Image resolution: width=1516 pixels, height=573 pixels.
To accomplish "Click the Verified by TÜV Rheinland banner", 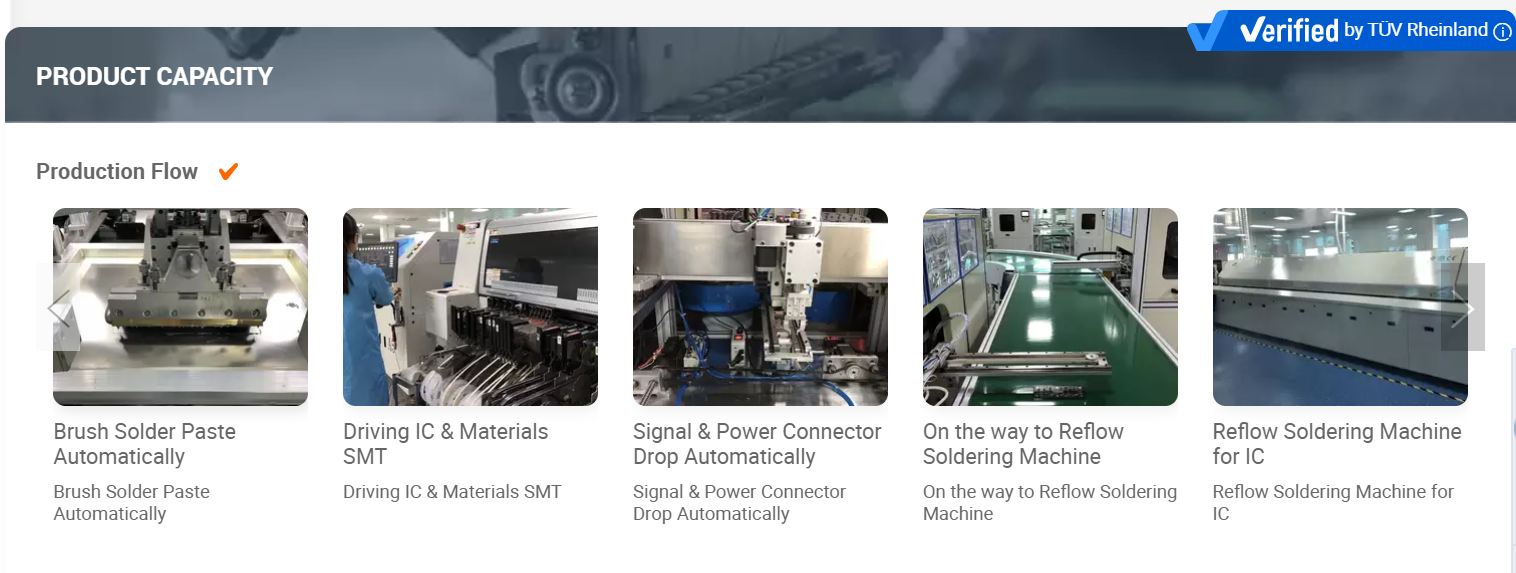I will (1351, 31).
